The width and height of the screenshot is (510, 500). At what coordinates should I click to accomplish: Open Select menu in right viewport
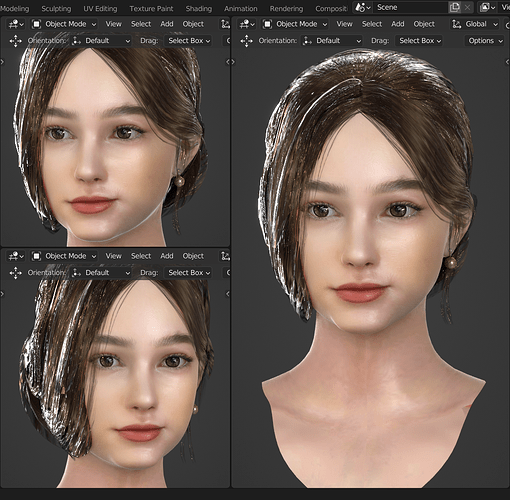[372, 24]
